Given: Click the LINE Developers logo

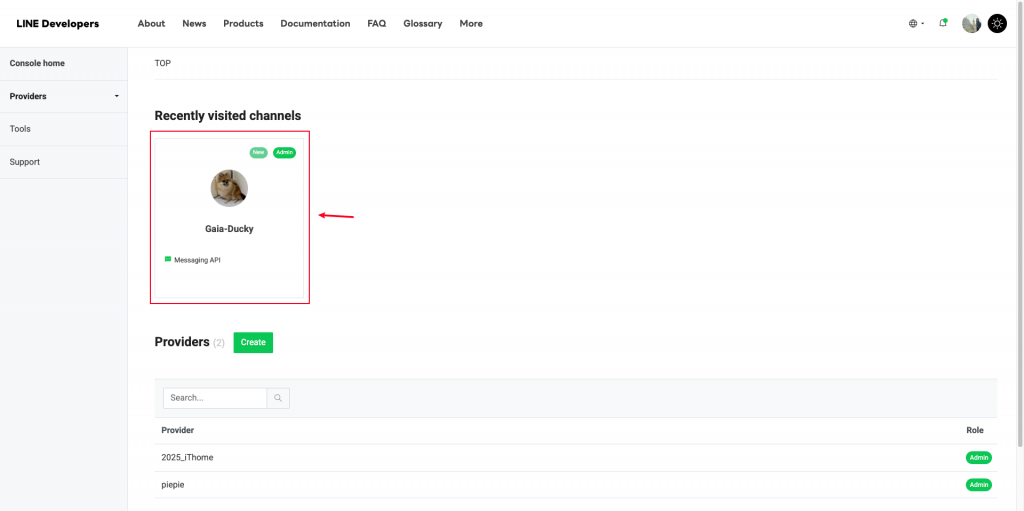Looking at the screenshot, I should click(x=57, y=24).
